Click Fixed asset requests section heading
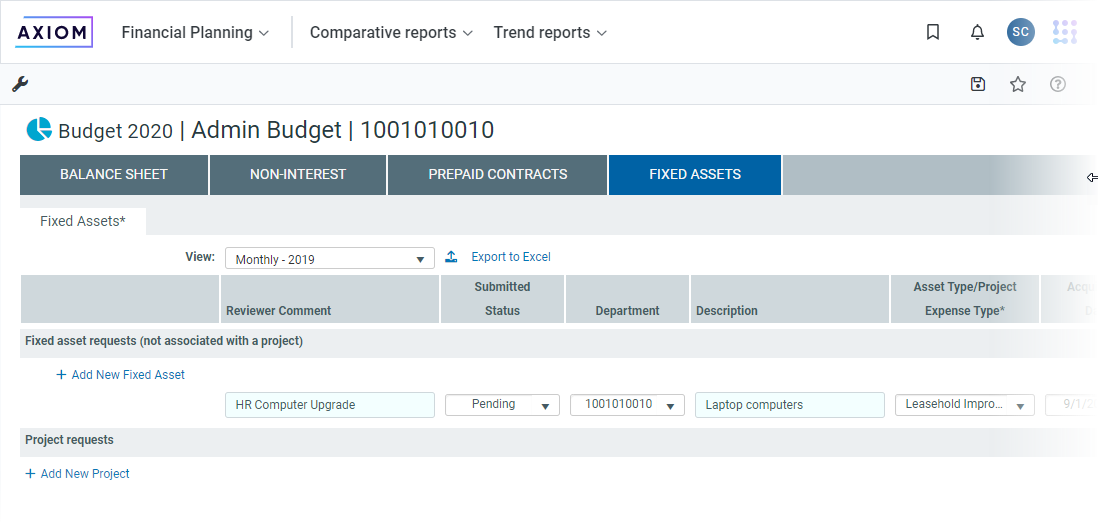This screenshot has height=523, width=1098. [164, 342]
